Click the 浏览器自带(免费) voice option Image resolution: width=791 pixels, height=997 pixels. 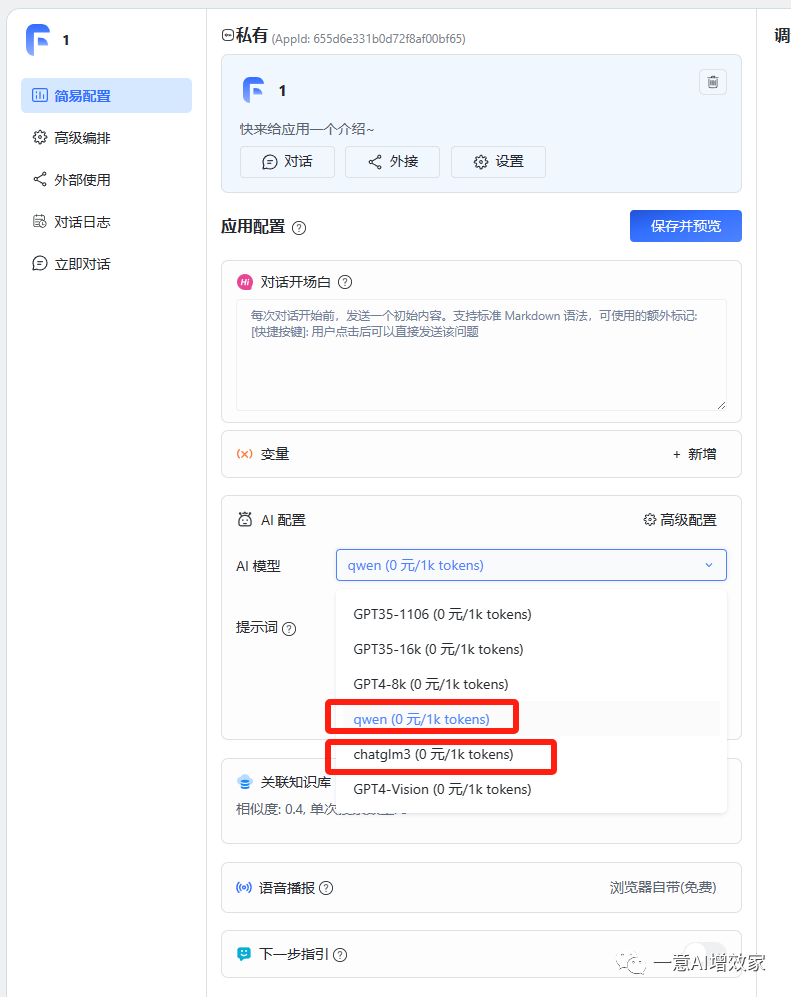click(x=663, y=888)
